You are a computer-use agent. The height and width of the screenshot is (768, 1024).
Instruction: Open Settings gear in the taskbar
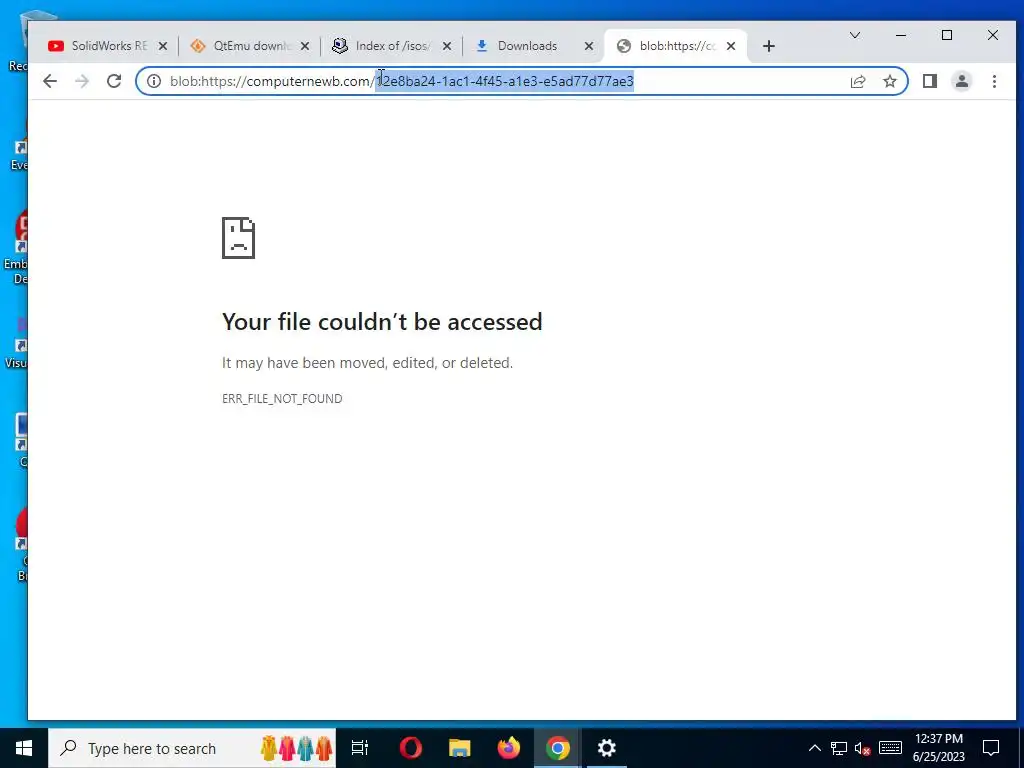pyautogui.click(x=607, y=748)
